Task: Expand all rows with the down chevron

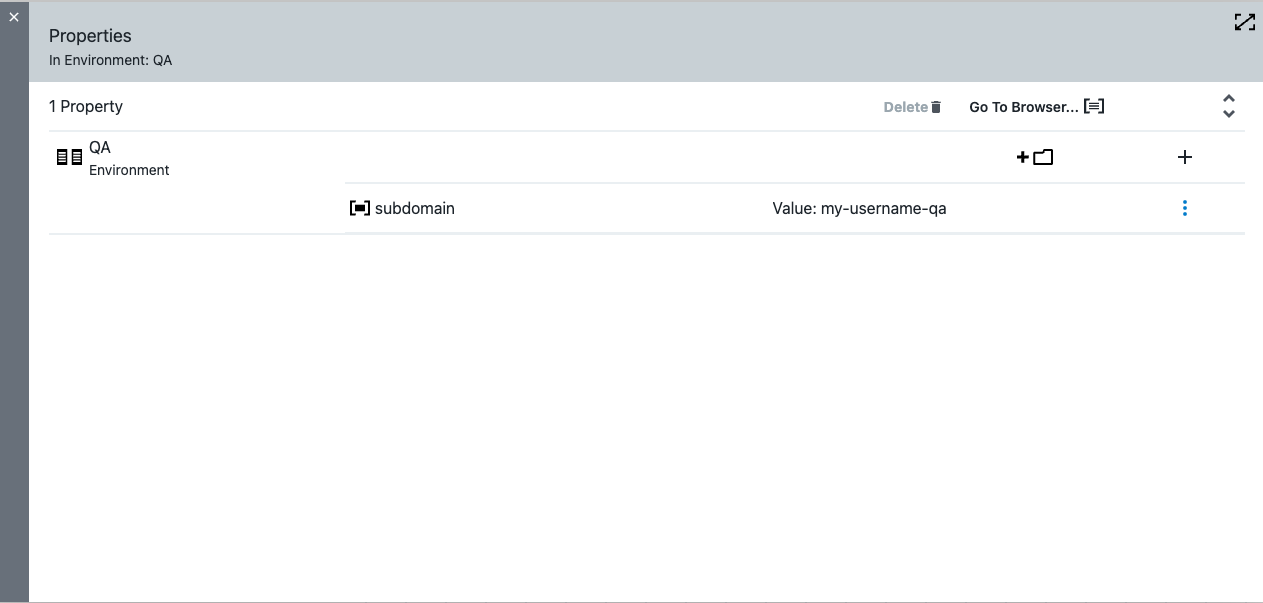Action: pos(1229,114)
